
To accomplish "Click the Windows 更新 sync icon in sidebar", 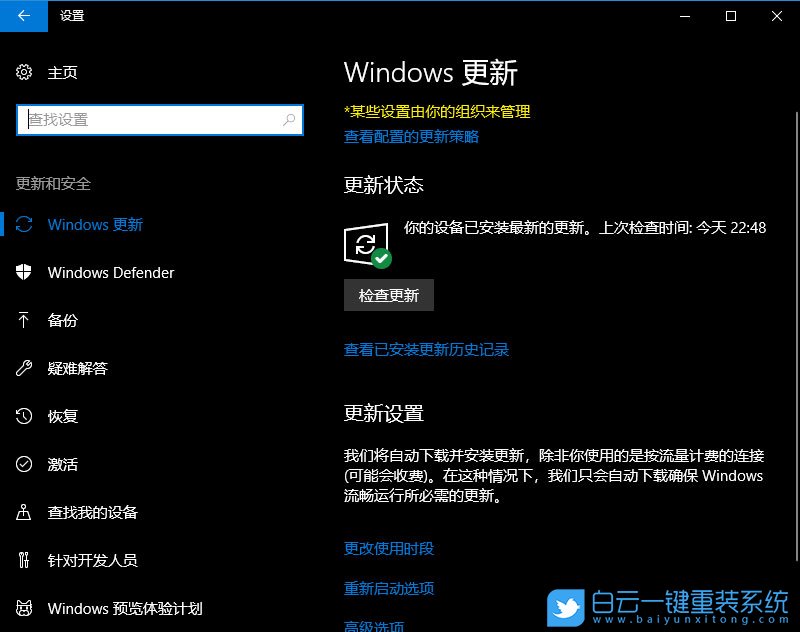I will click(x=23, y=224).
